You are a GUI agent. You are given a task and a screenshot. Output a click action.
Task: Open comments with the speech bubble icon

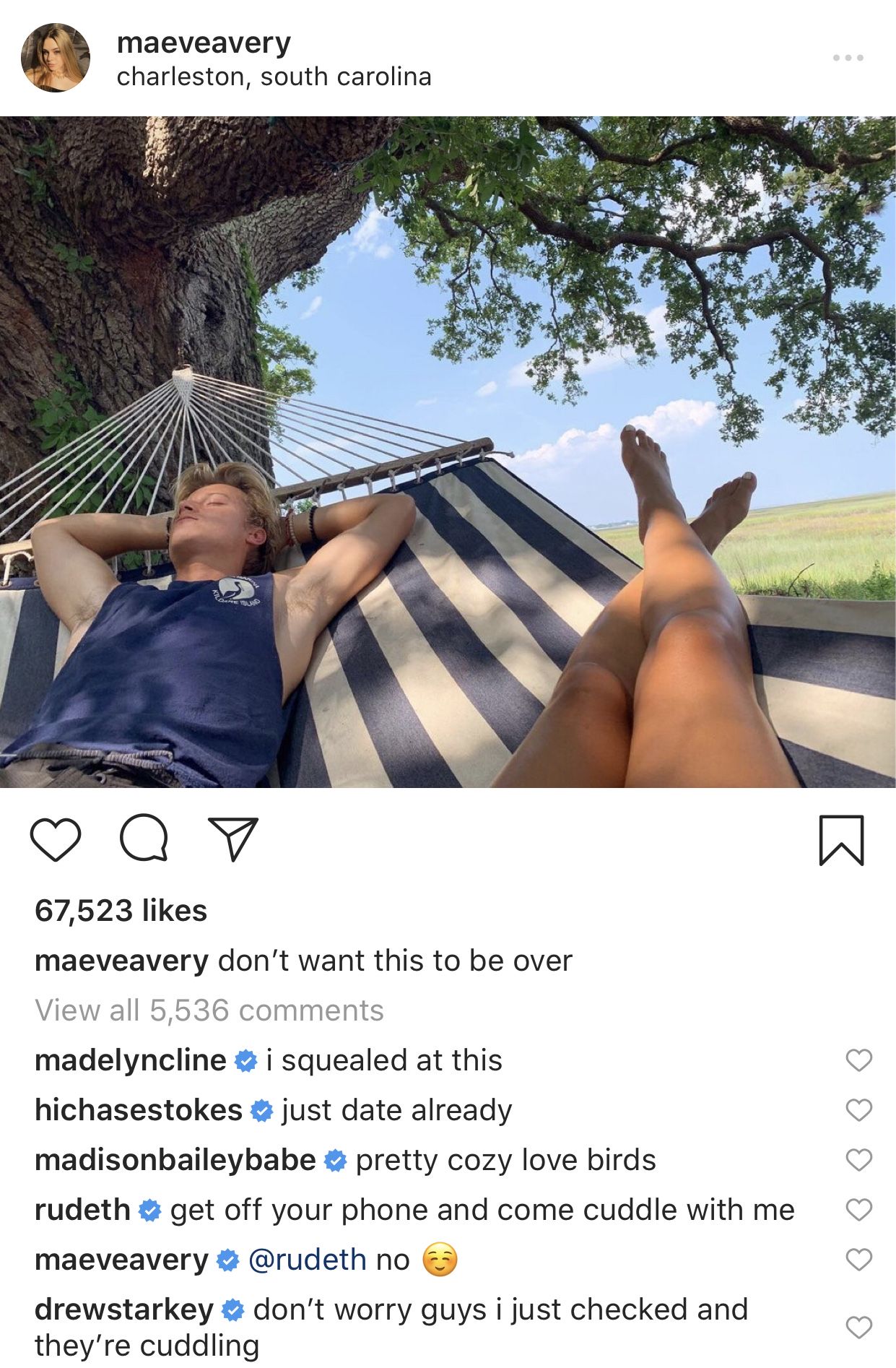[144, 838]
